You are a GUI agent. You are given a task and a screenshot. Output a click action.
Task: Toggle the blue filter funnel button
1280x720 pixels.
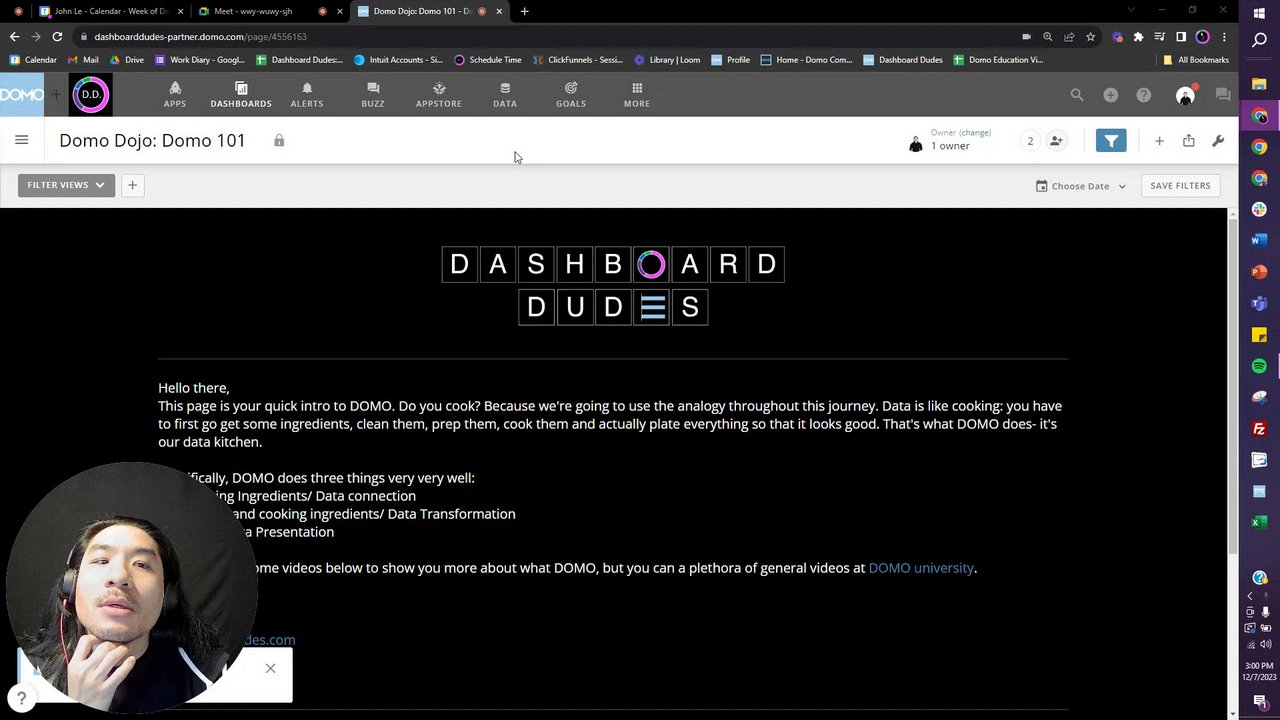coord(1111,141)
